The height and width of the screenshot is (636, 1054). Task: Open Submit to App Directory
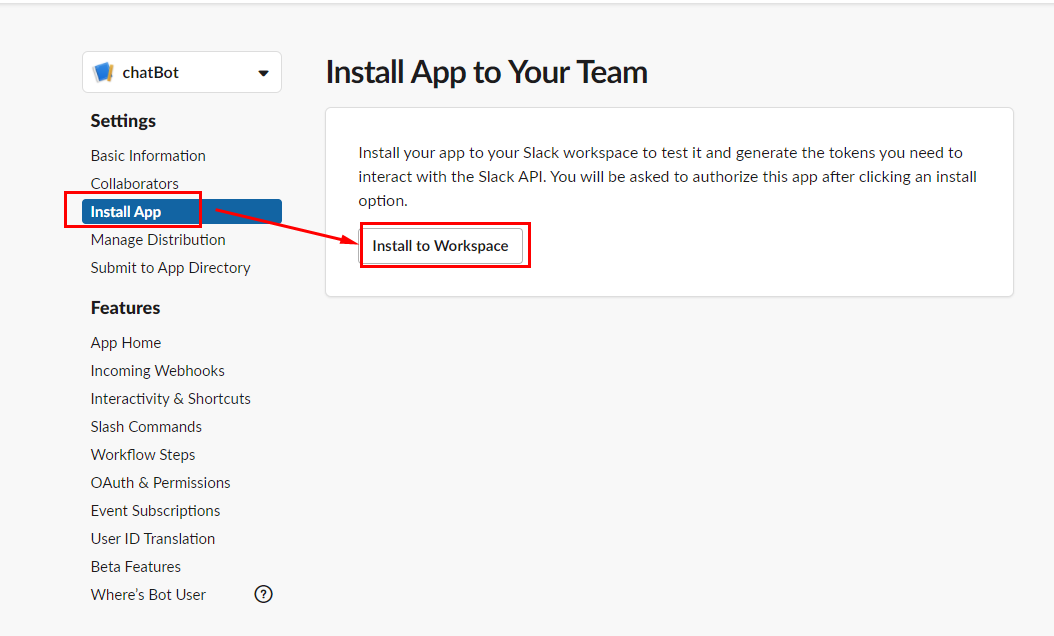point(170,268)
